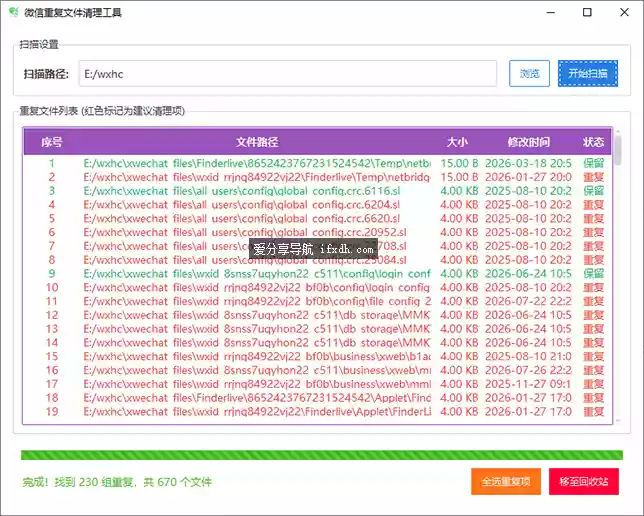The width and height of the screenshot is (644, 516).
Task: Click the file list vertical scrollbar thumb
Action: [x=618, y=150]
